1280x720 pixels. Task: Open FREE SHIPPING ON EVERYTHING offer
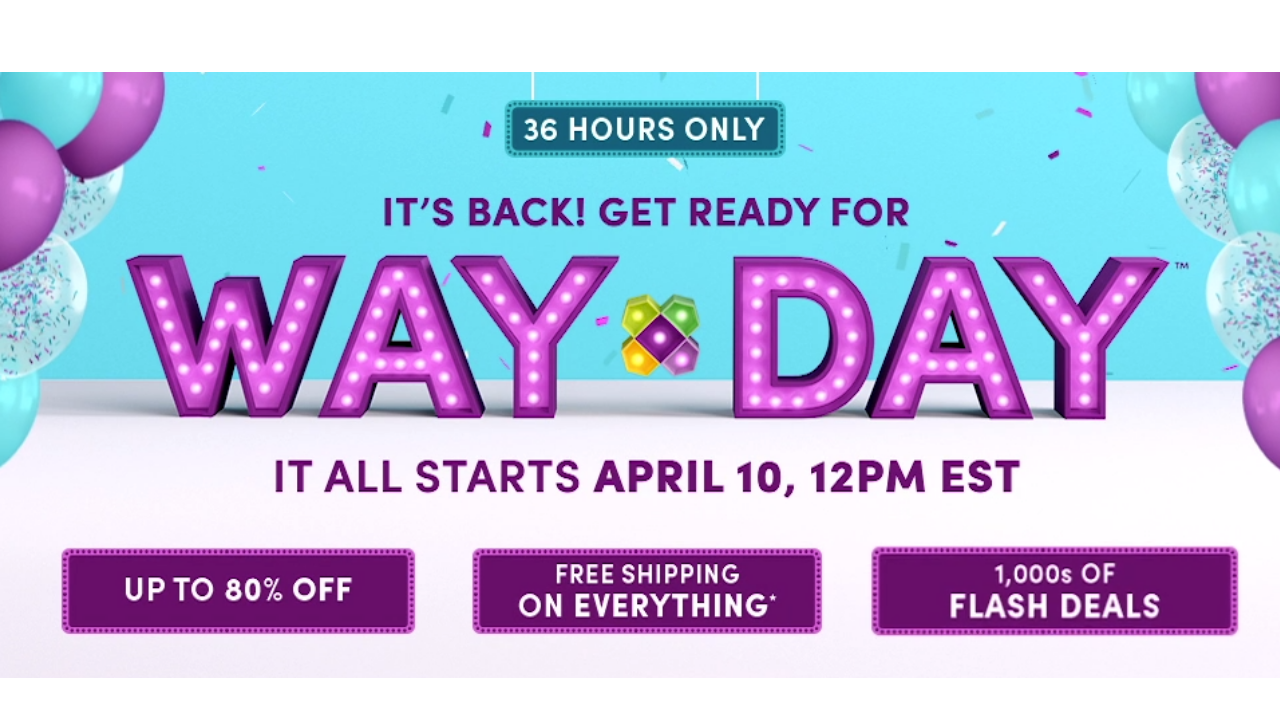647,590
